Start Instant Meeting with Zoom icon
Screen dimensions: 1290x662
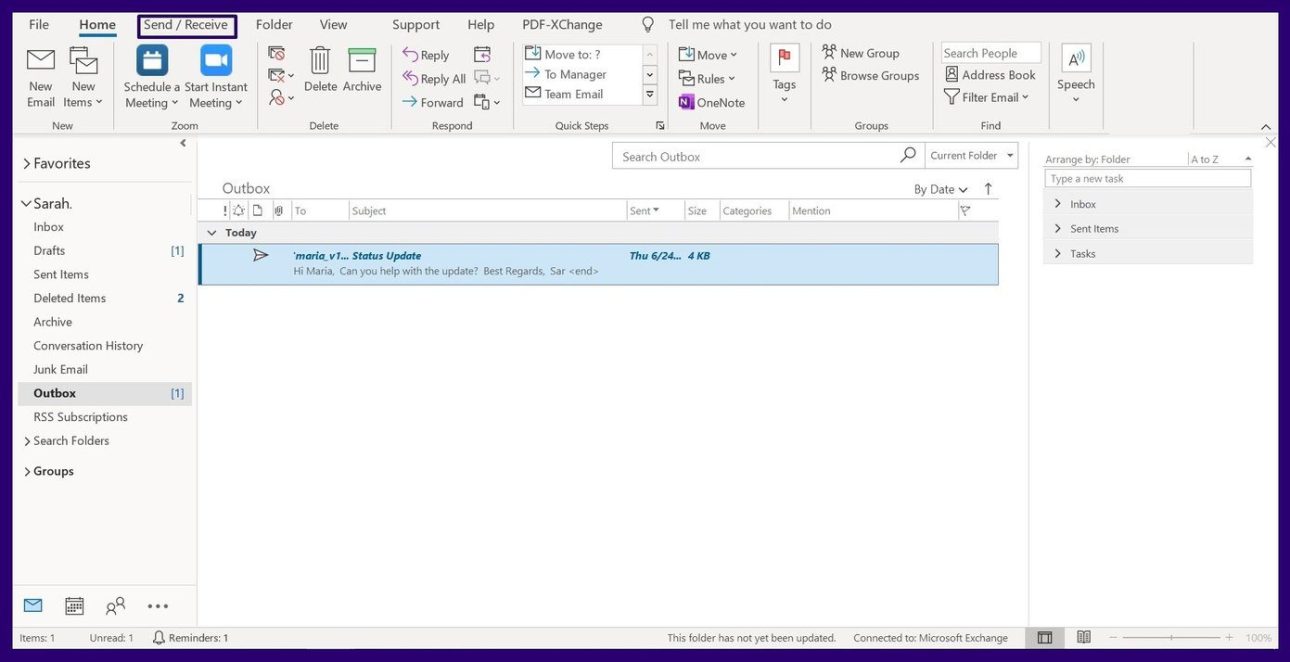[216, 62]
